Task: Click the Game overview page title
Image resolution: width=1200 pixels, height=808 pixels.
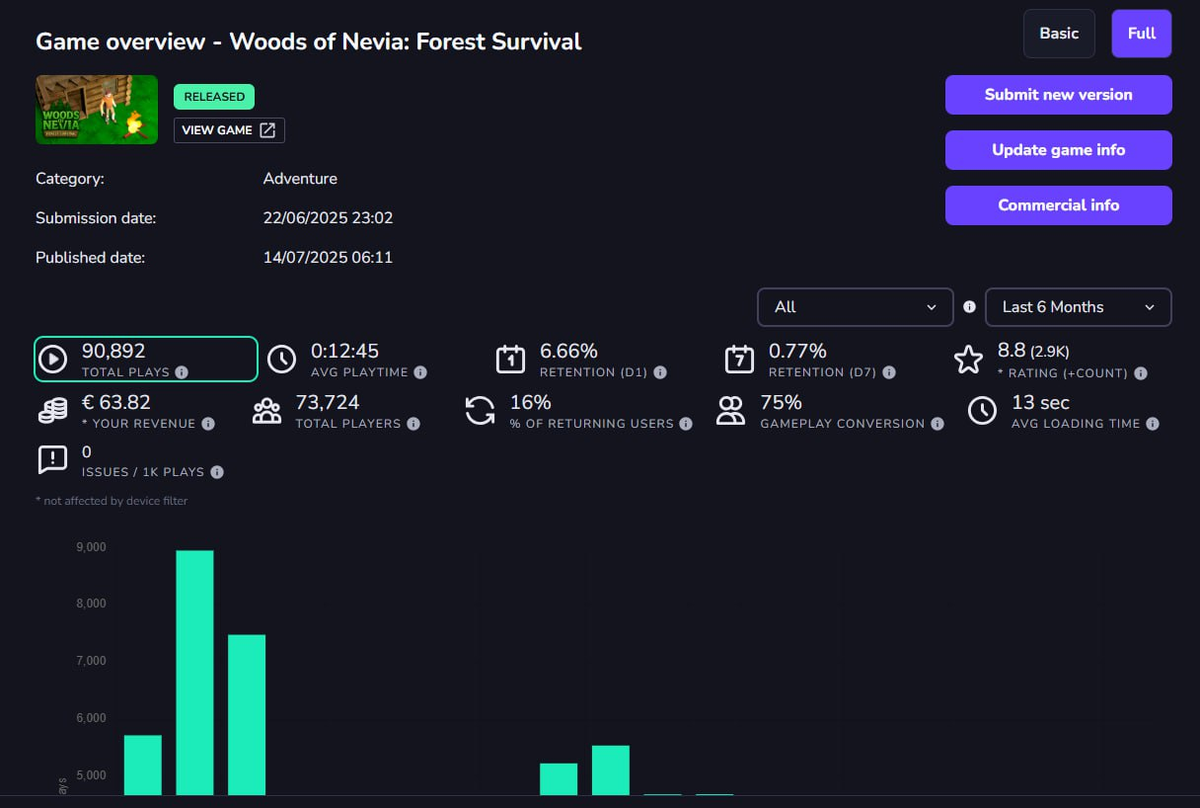Action: tap(308, 42)
